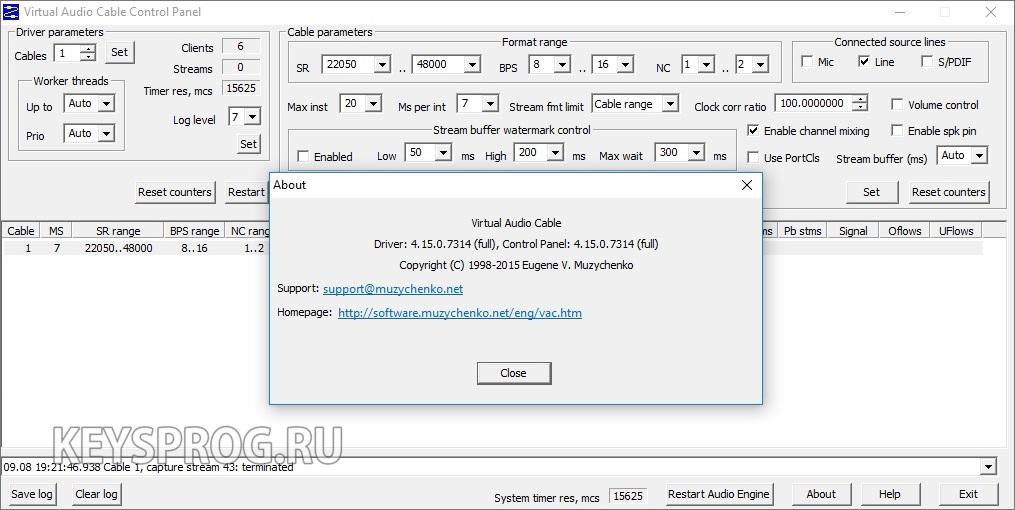
Task: Expand the maximum BPS 16 dropdown
Action: pyautogui.click(x=625, y=64)
